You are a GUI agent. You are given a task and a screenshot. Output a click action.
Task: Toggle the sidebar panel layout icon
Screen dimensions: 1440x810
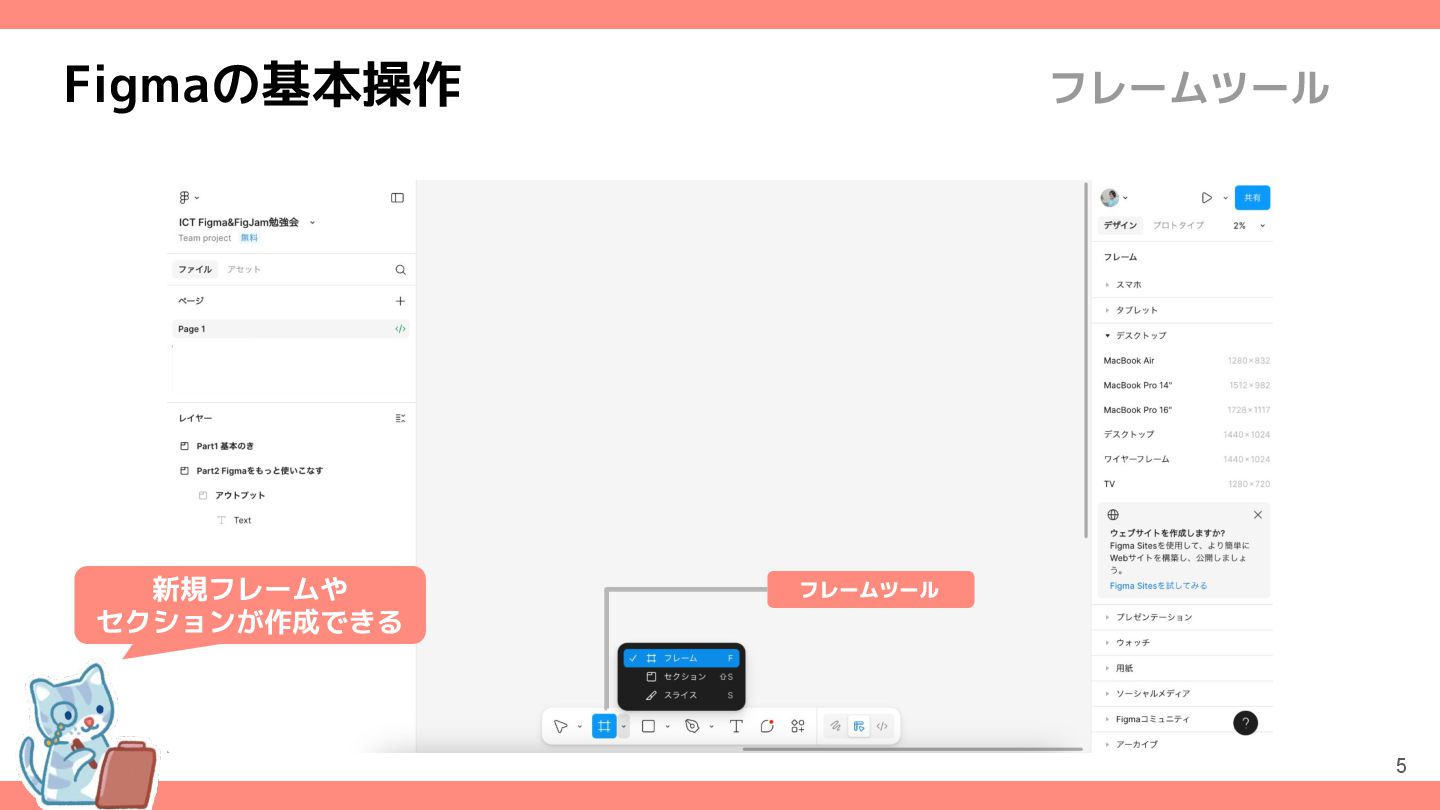point(397,198)
